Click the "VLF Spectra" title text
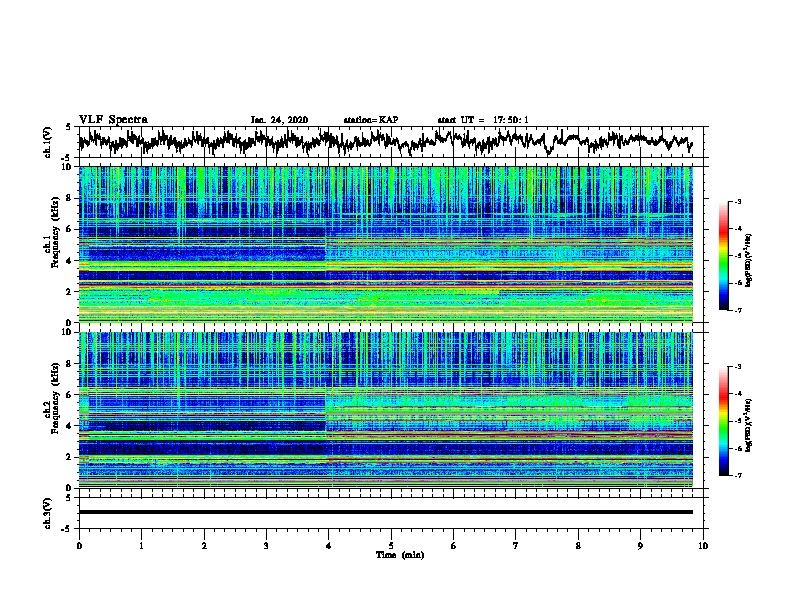 pyautogui.click(x=113, y=120)
